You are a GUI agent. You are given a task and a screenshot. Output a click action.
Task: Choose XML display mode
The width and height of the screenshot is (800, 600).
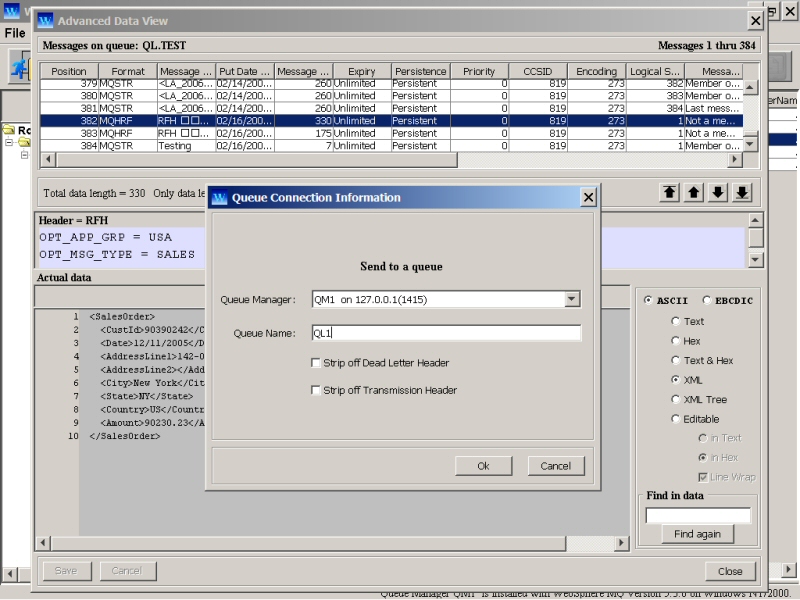(676, 380)
